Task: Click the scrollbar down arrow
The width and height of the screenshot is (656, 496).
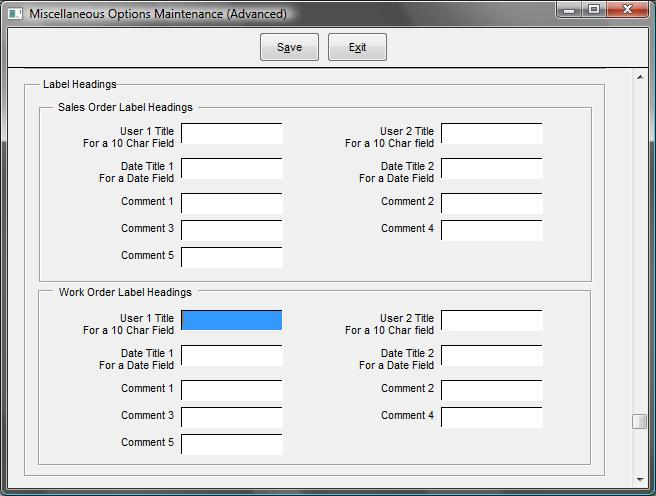Action: (x=640, y=480)
